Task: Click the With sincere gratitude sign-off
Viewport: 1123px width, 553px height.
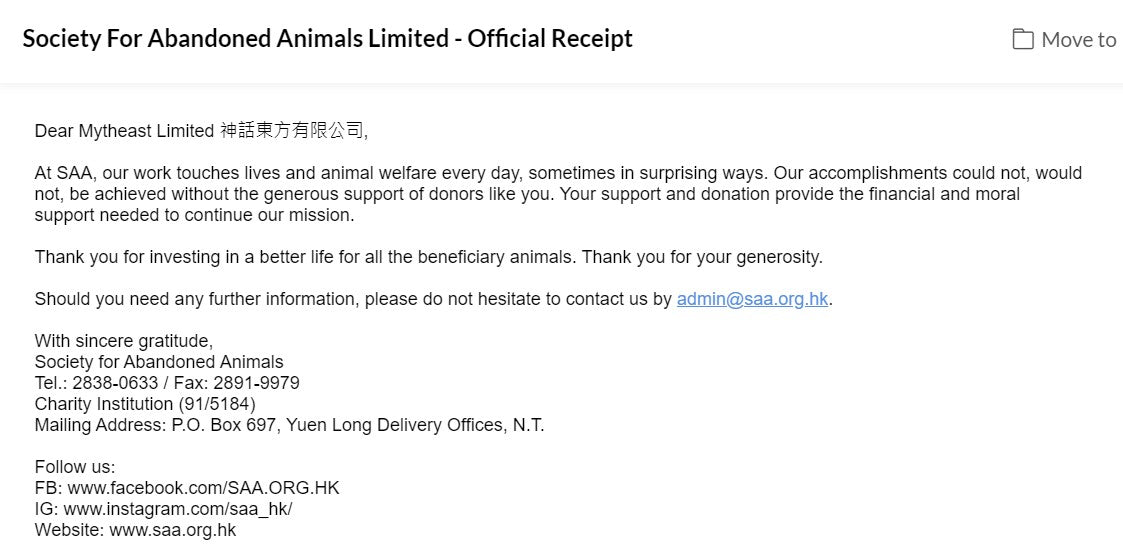Action: [124, 341]
